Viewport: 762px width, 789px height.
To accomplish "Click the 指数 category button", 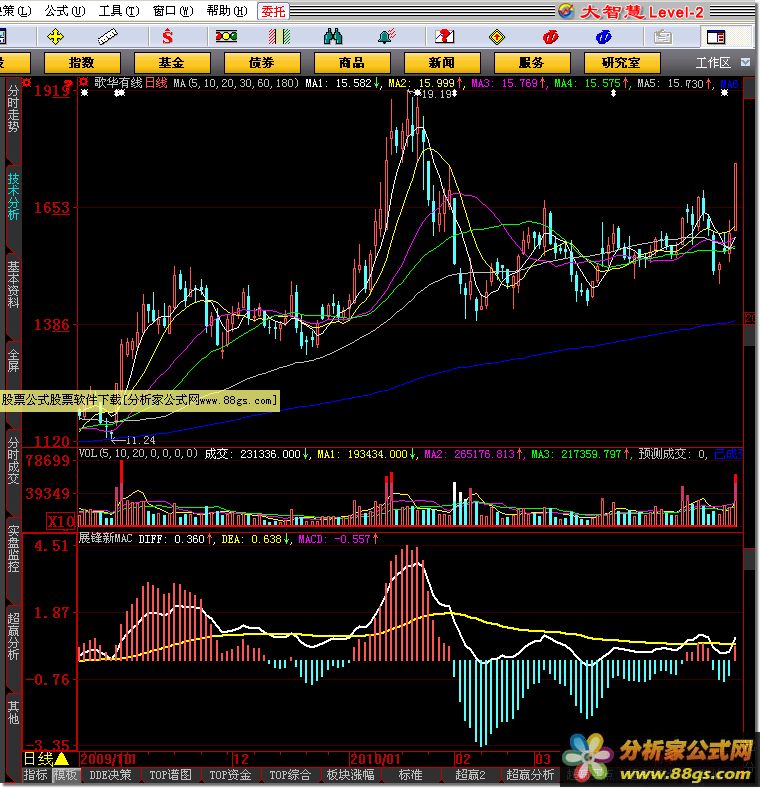I will pyautogui.click(x=82, y=62).
